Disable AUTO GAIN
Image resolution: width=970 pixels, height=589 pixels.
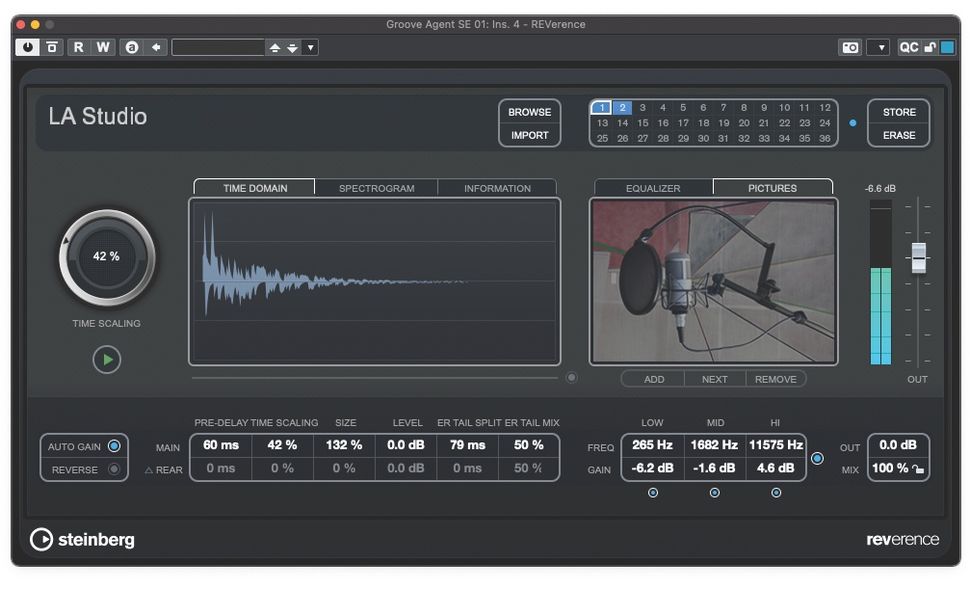(x=117, y=447)
